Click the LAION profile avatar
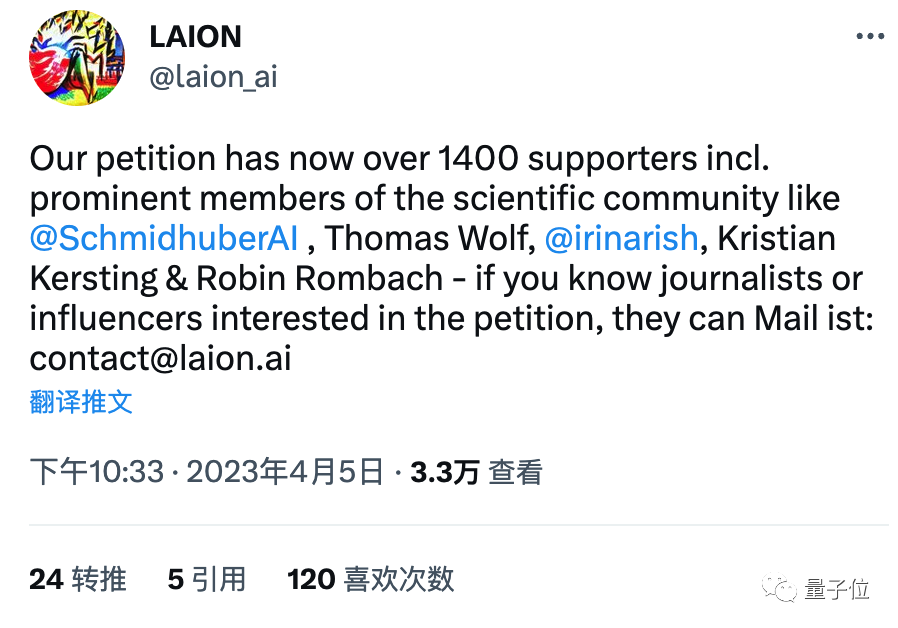This screenshot has width=898, height=628. [77, 57]
